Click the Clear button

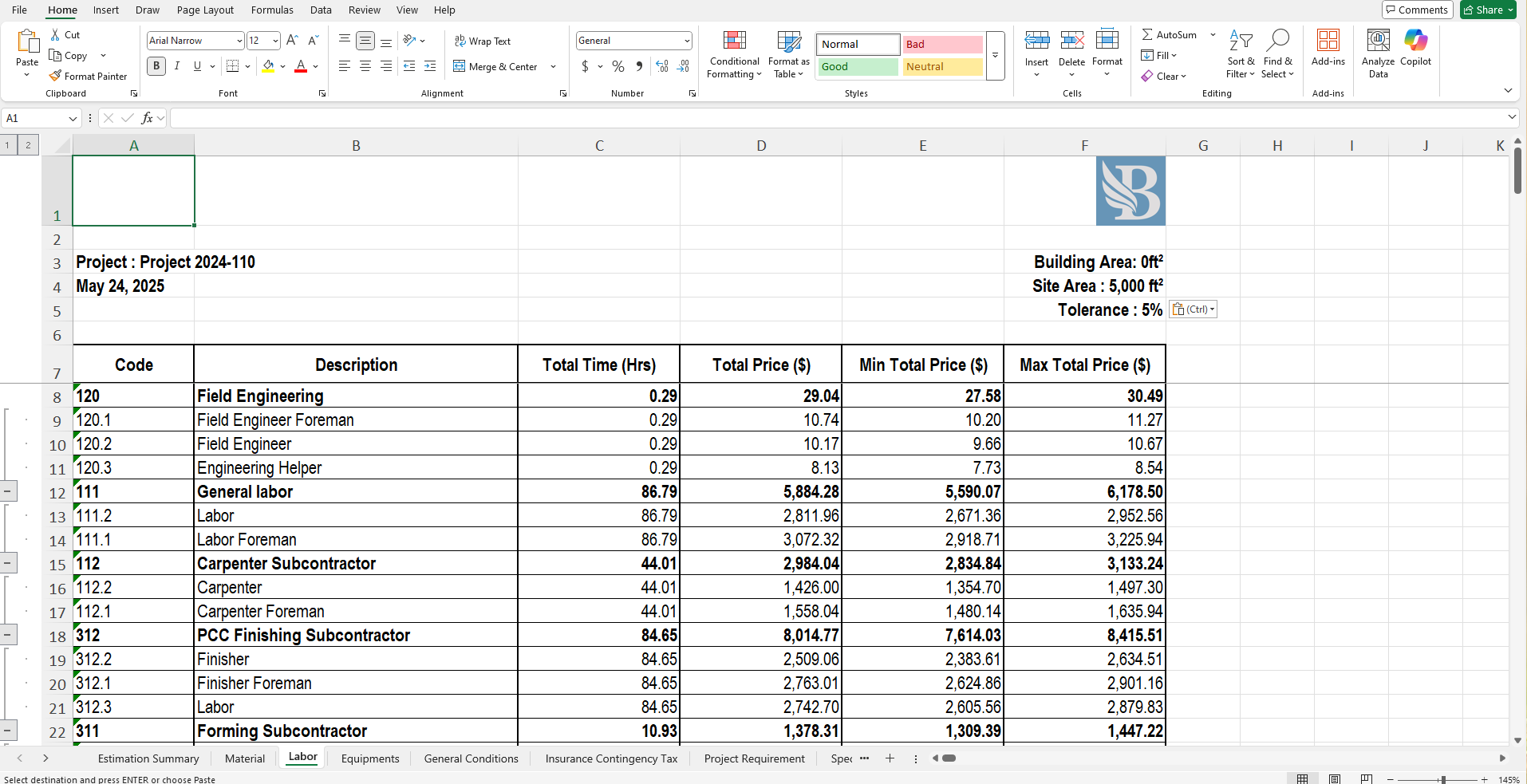(x=1164, y=76)
